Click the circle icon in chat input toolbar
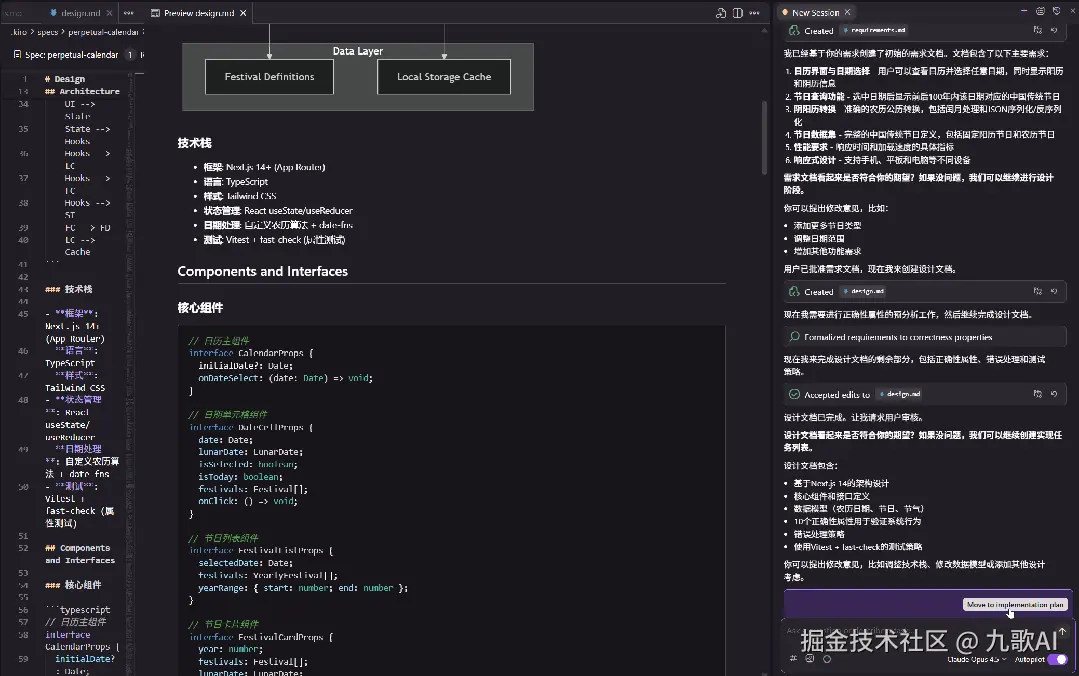Viewport: 1079px width, 676px height. coord(826,659)
